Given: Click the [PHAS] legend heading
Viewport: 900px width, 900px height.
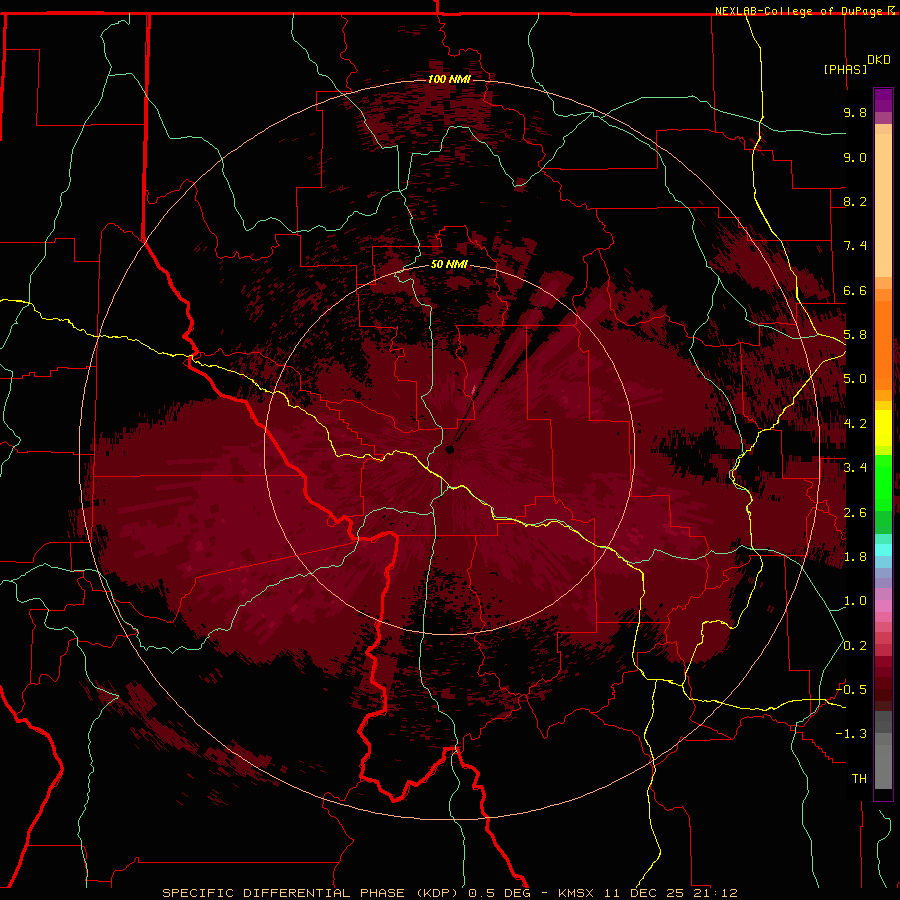Looking at the screenshot, I should [x=845, y=69].
